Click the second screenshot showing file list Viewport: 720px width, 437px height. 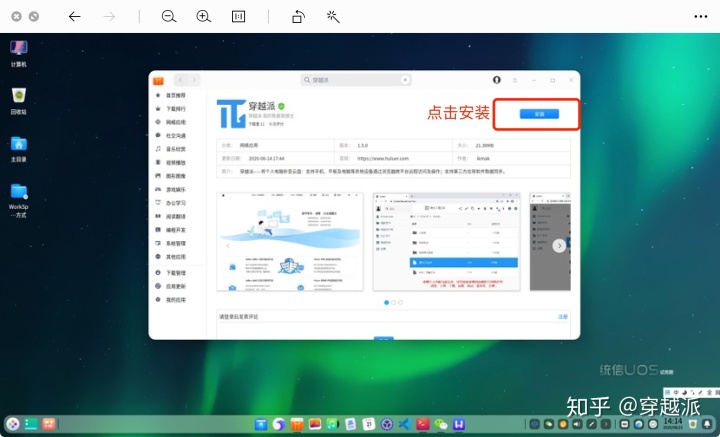click(446, 242)
